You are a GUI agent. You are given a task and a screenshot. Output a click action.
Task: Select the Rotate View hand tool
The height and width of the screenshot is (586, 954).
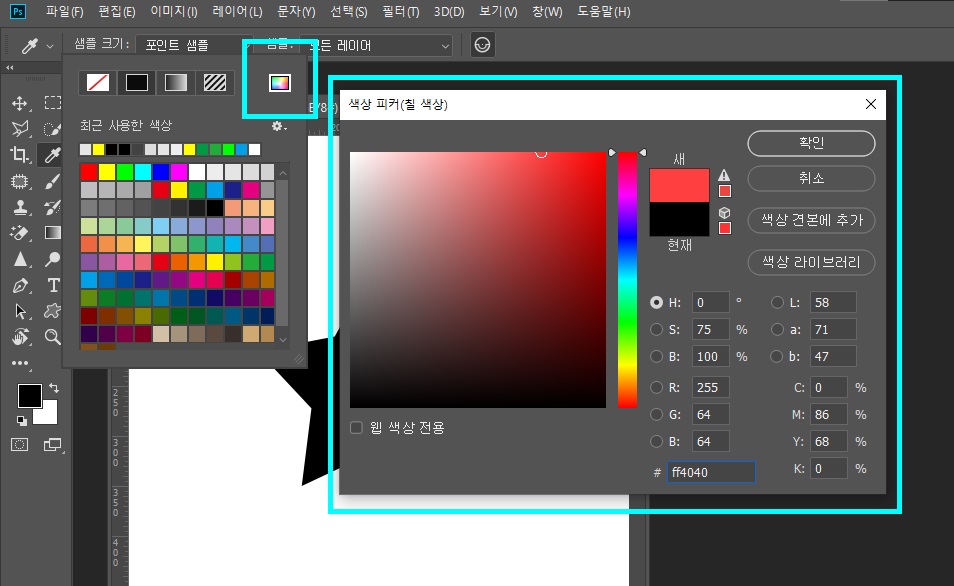(19, 337)
